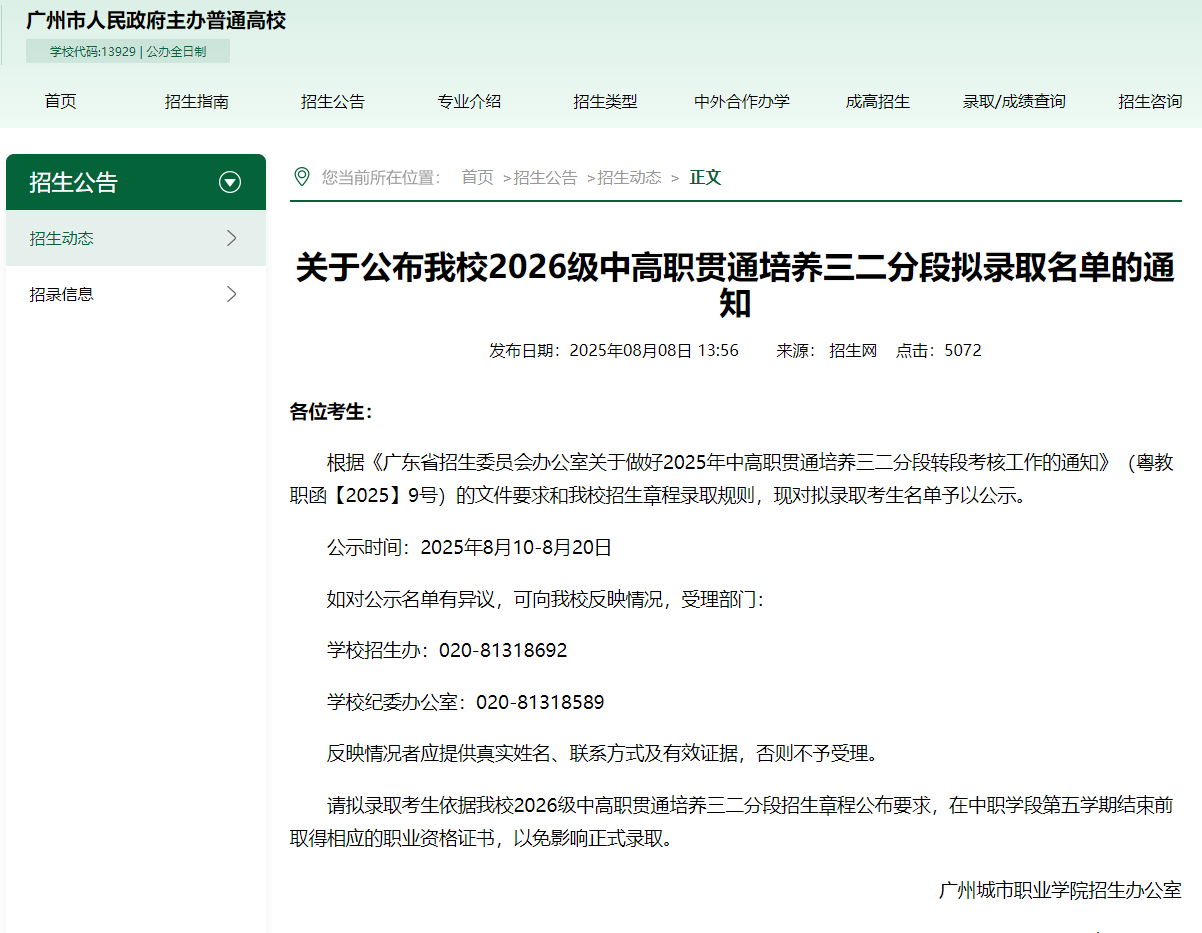Click the location pin icon in the breadcrumb bar
This screenshot has width=1202, height=933.
pos(301,175)
